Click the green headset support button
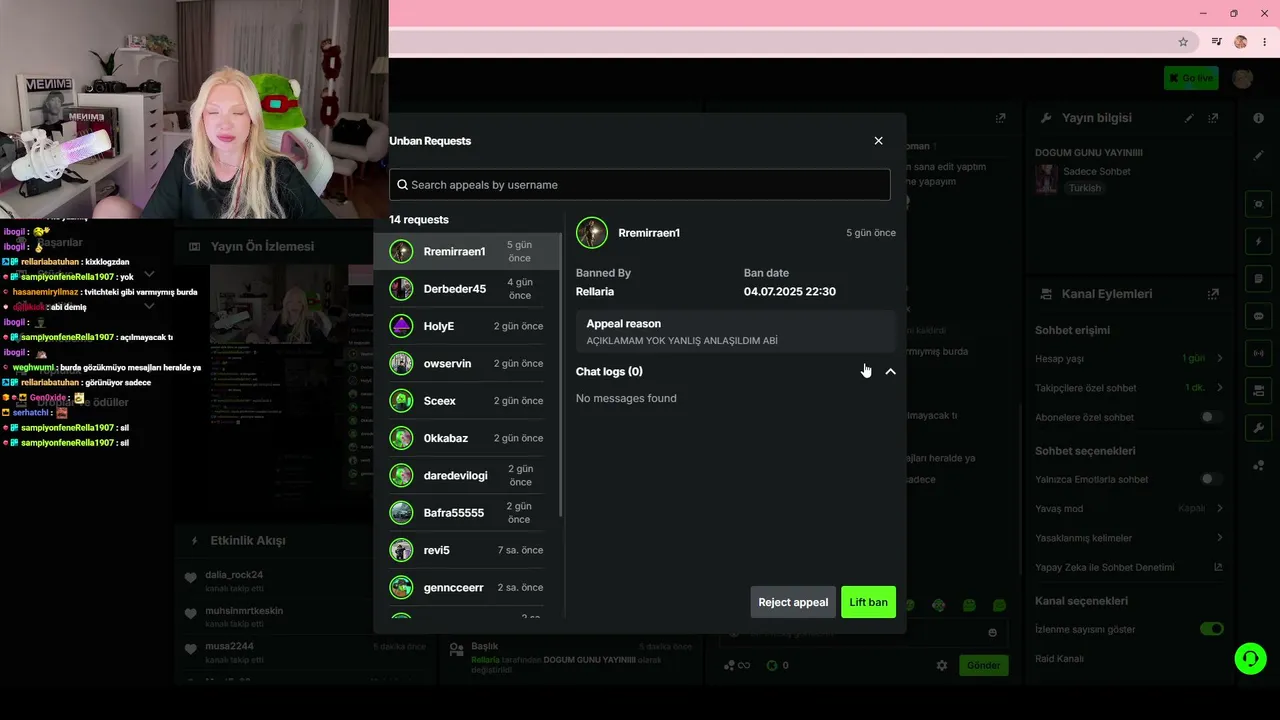The width and height of the screenshot is (1280, 720). pos(1250,659)
